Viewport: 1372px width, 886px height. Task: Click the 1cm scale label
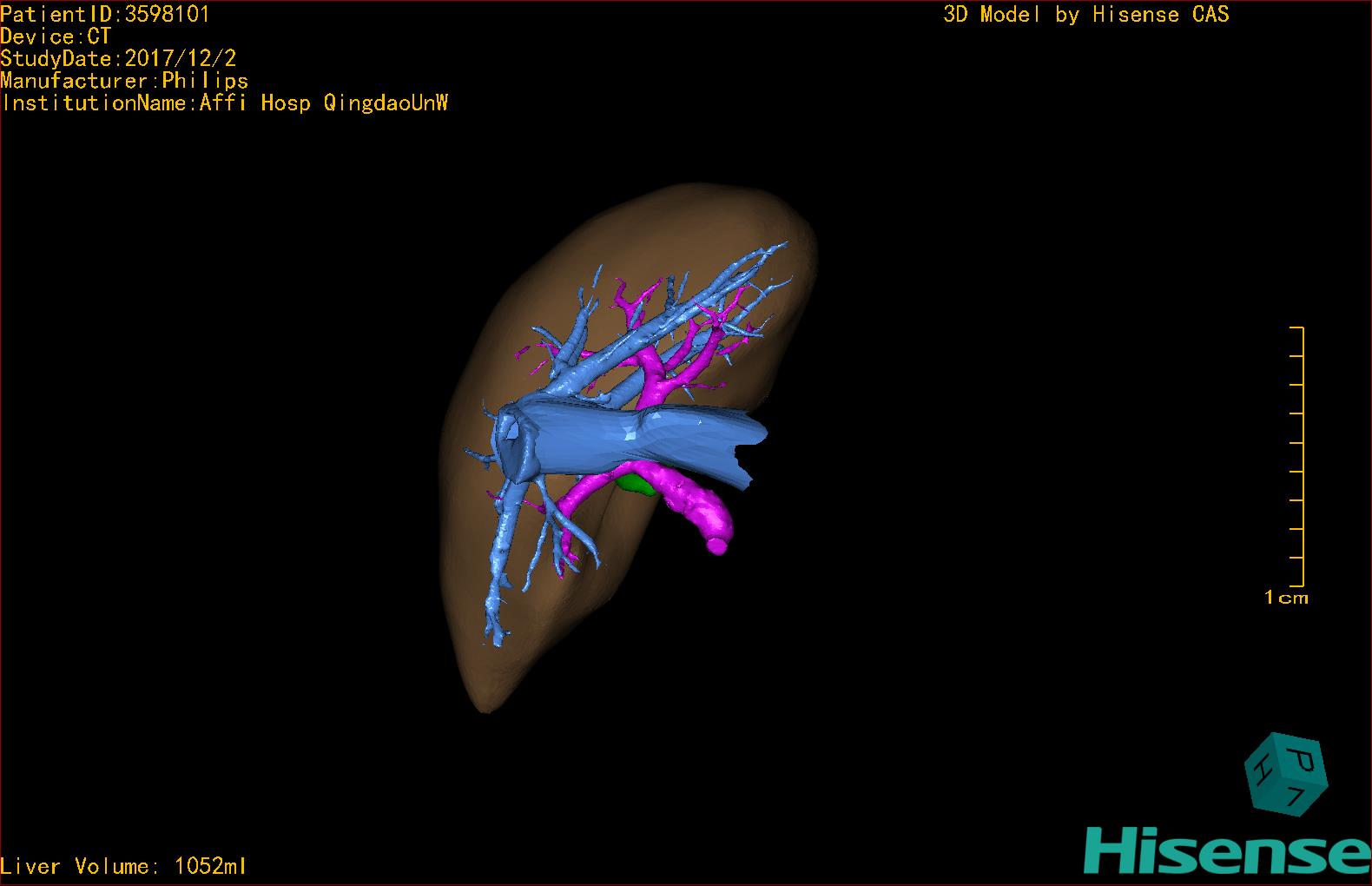pos(1286,598)
